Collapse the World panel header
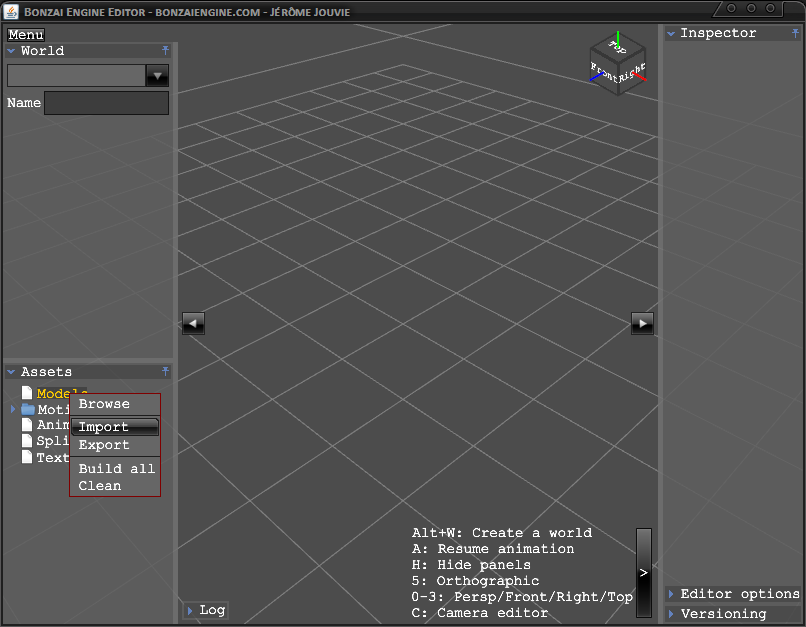The height and width of the screenshot is (627, 806). coord(12,51)
